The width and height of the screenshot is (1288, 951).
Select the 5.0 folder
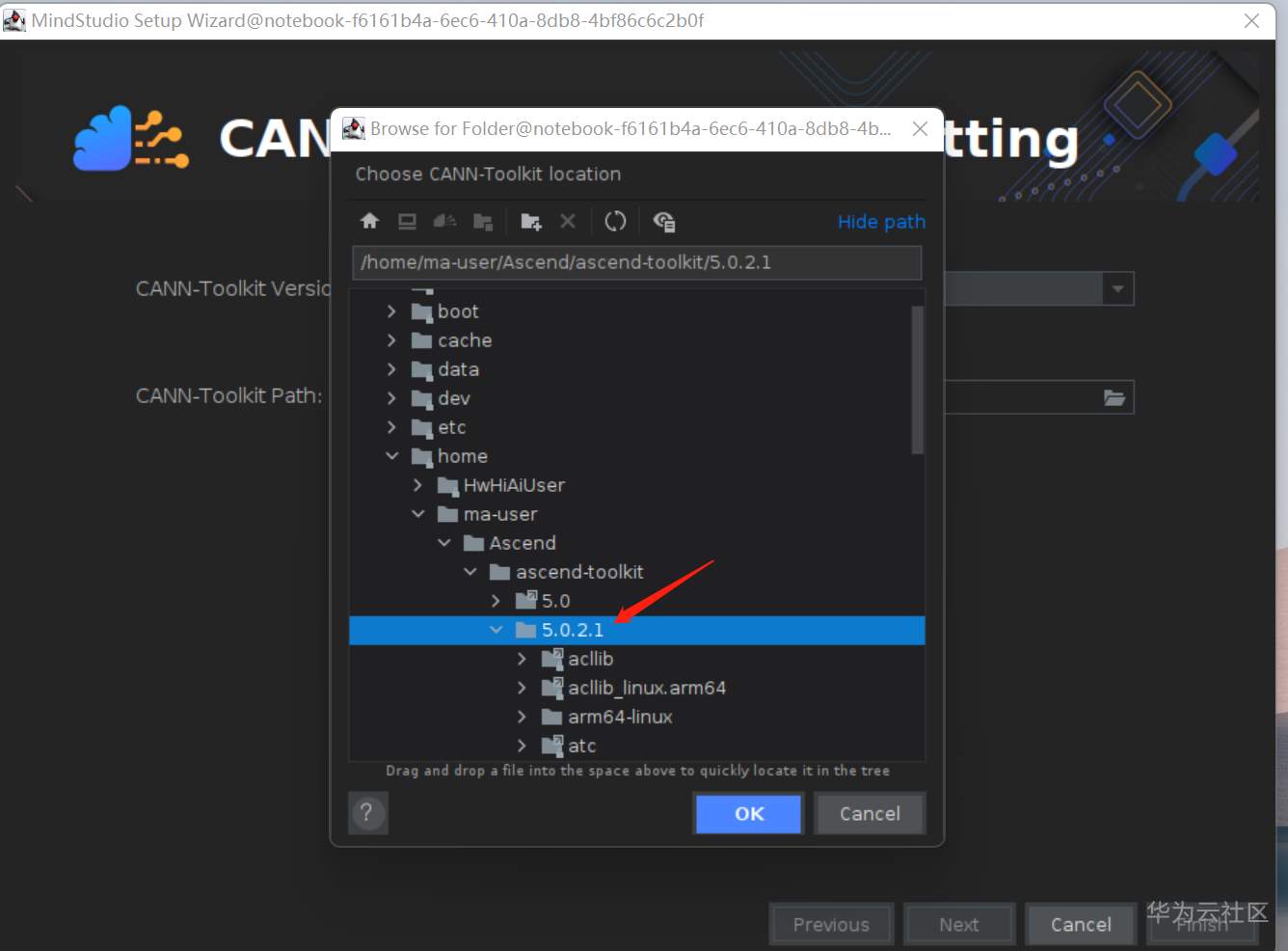637,601
